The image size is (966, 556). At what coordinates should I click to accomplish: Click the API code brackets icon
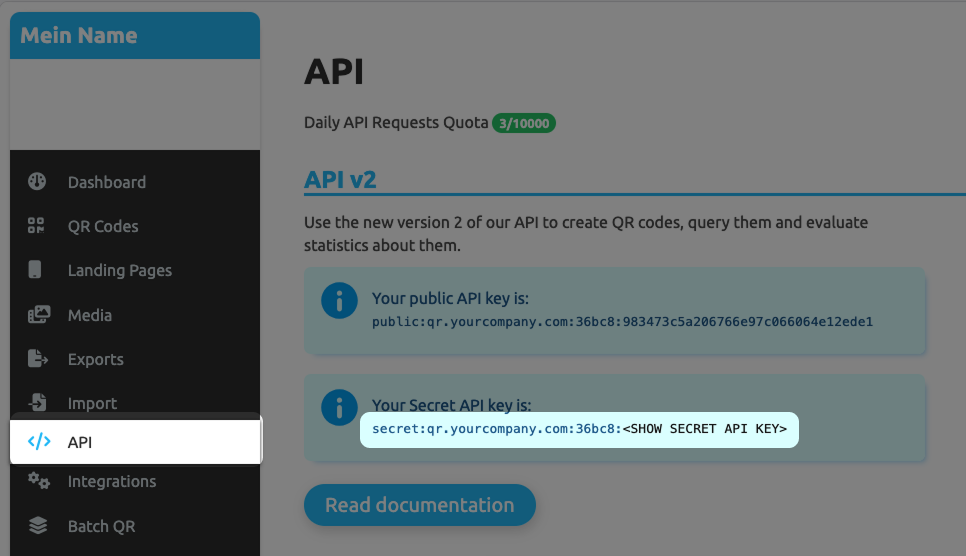point(39,441)
